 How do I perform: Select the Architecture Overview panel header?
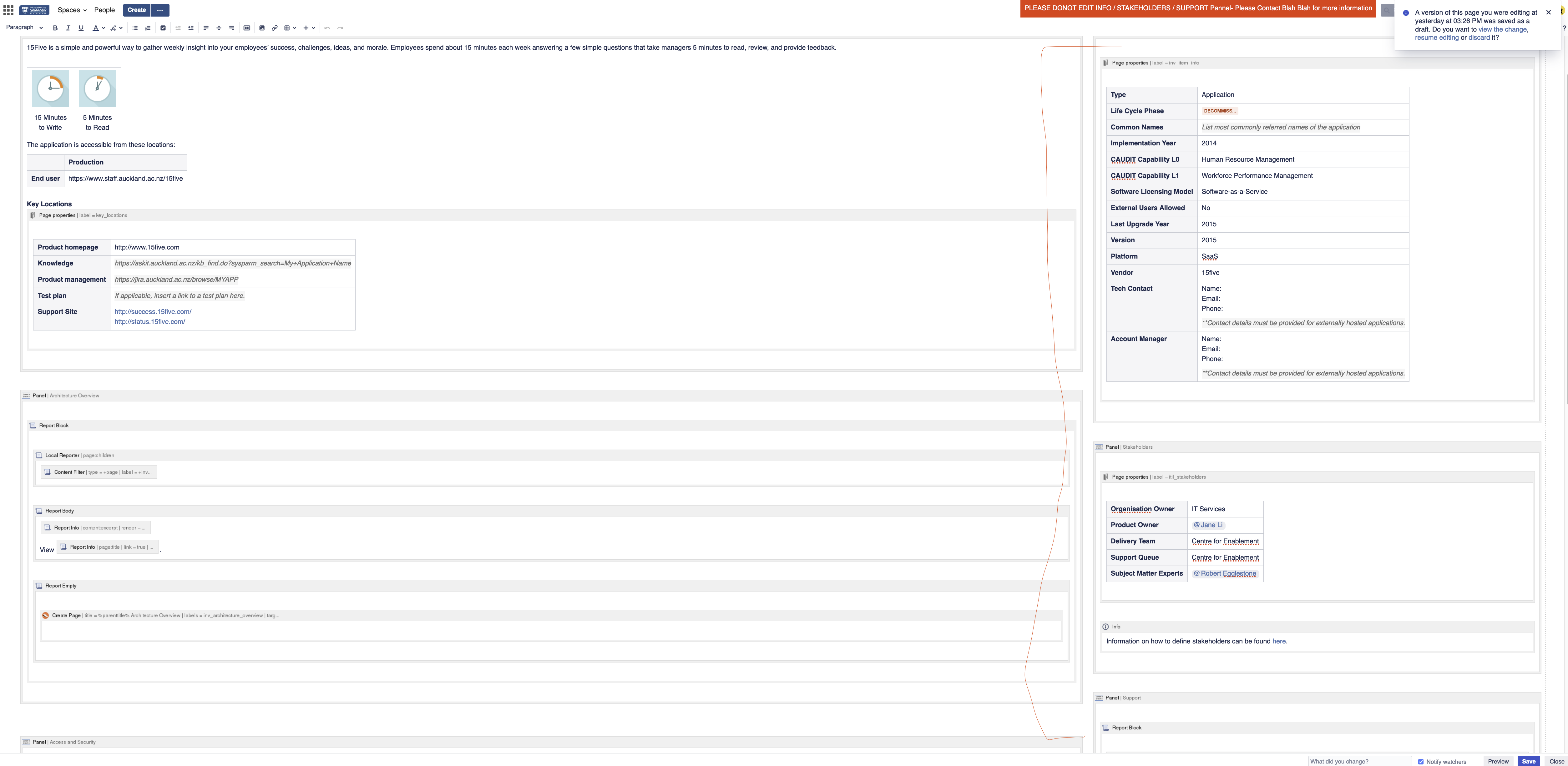551,396
